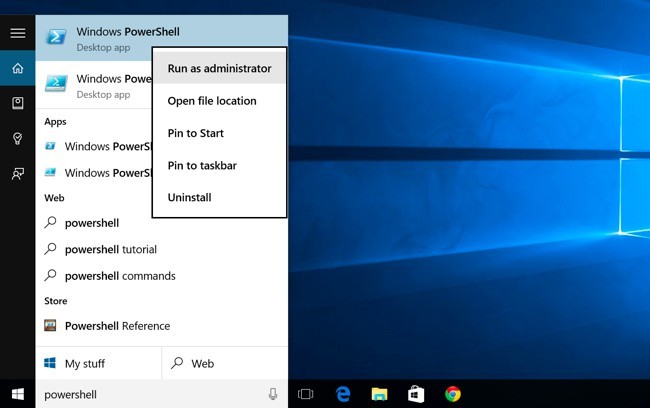Viewport: 650px width, 408px height.
Task: Open the Notebook icon in sidebar
Action: [x=17, y=103]
